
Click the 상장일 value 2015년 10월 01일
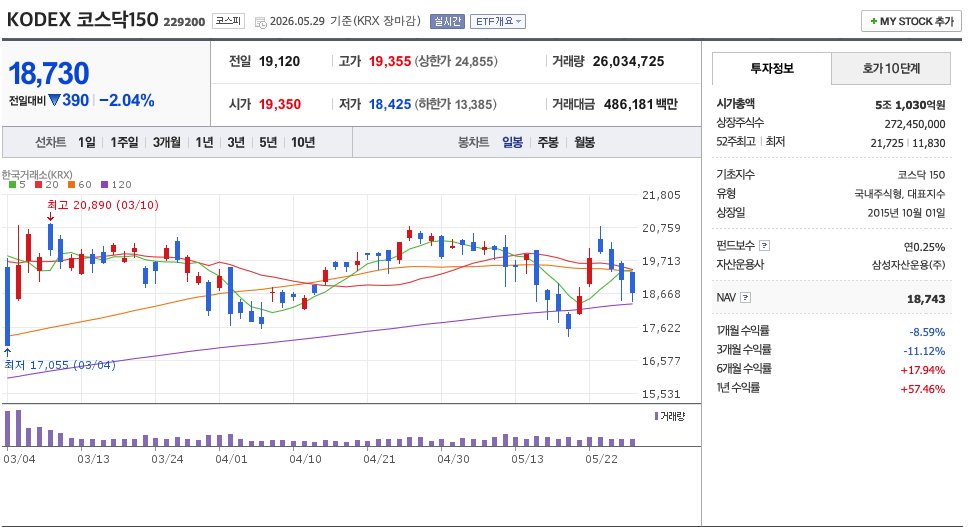click(x=906, y=213)
